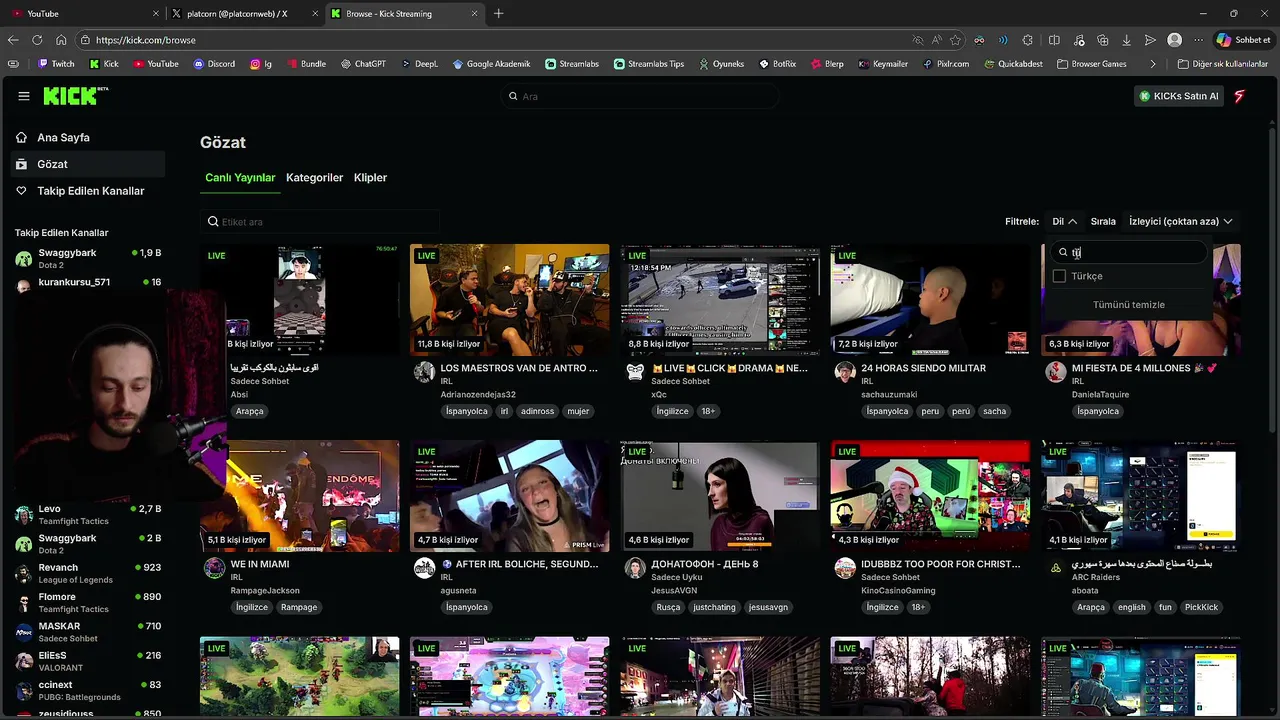Screen dimensions: 1280x720
Task: Add page to favorites star icon
Action: 955,40
